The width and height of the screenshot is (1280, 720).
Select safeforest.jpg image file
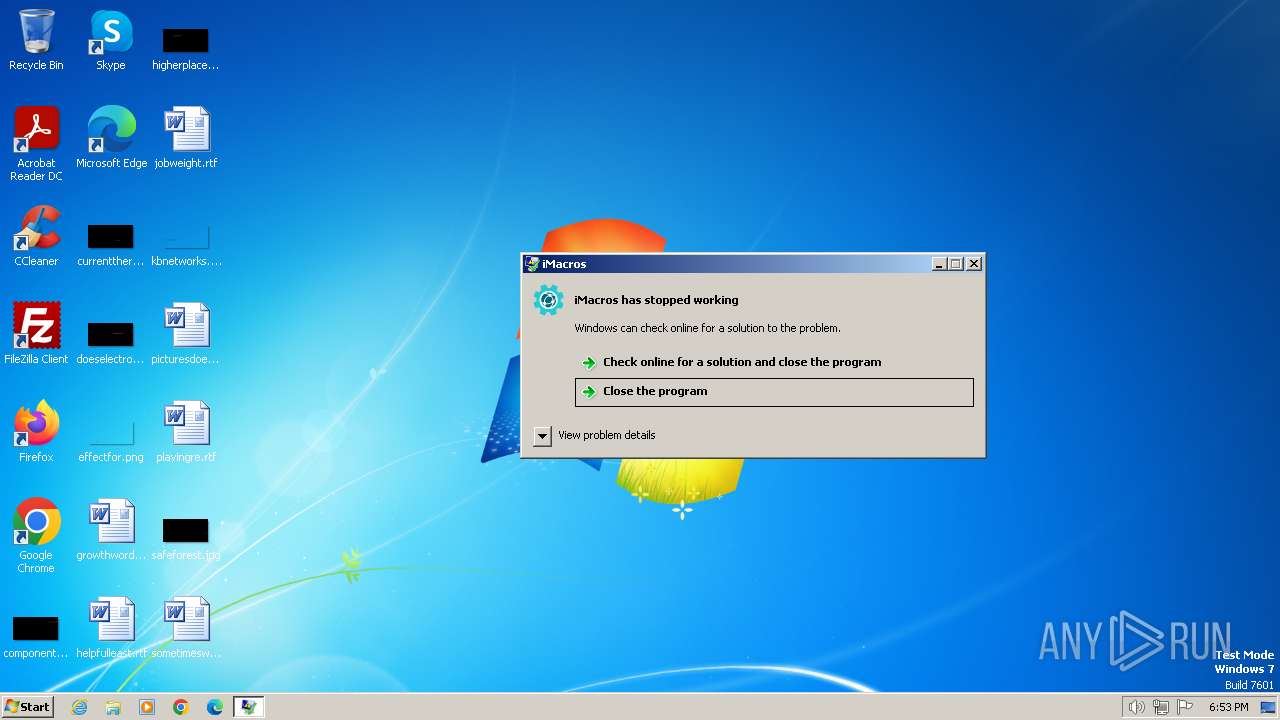pyautogui.click(x=186, y=538)
